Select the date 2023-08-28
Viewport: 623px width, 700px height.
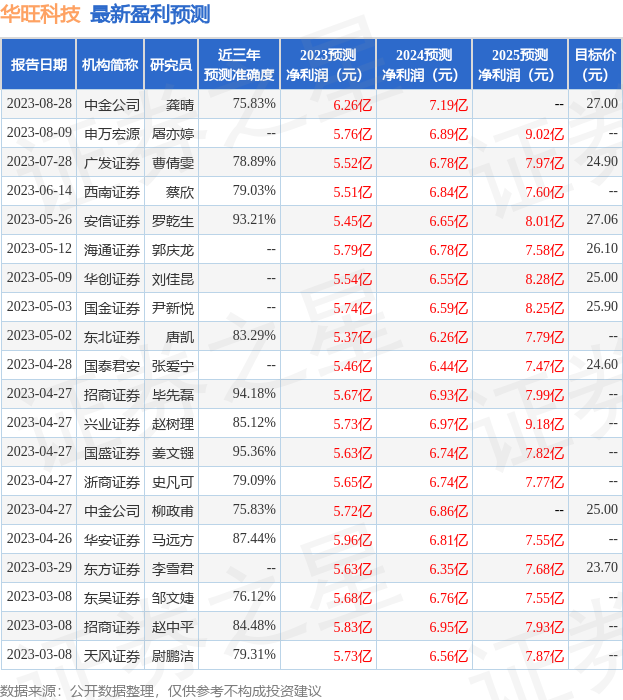39,103
